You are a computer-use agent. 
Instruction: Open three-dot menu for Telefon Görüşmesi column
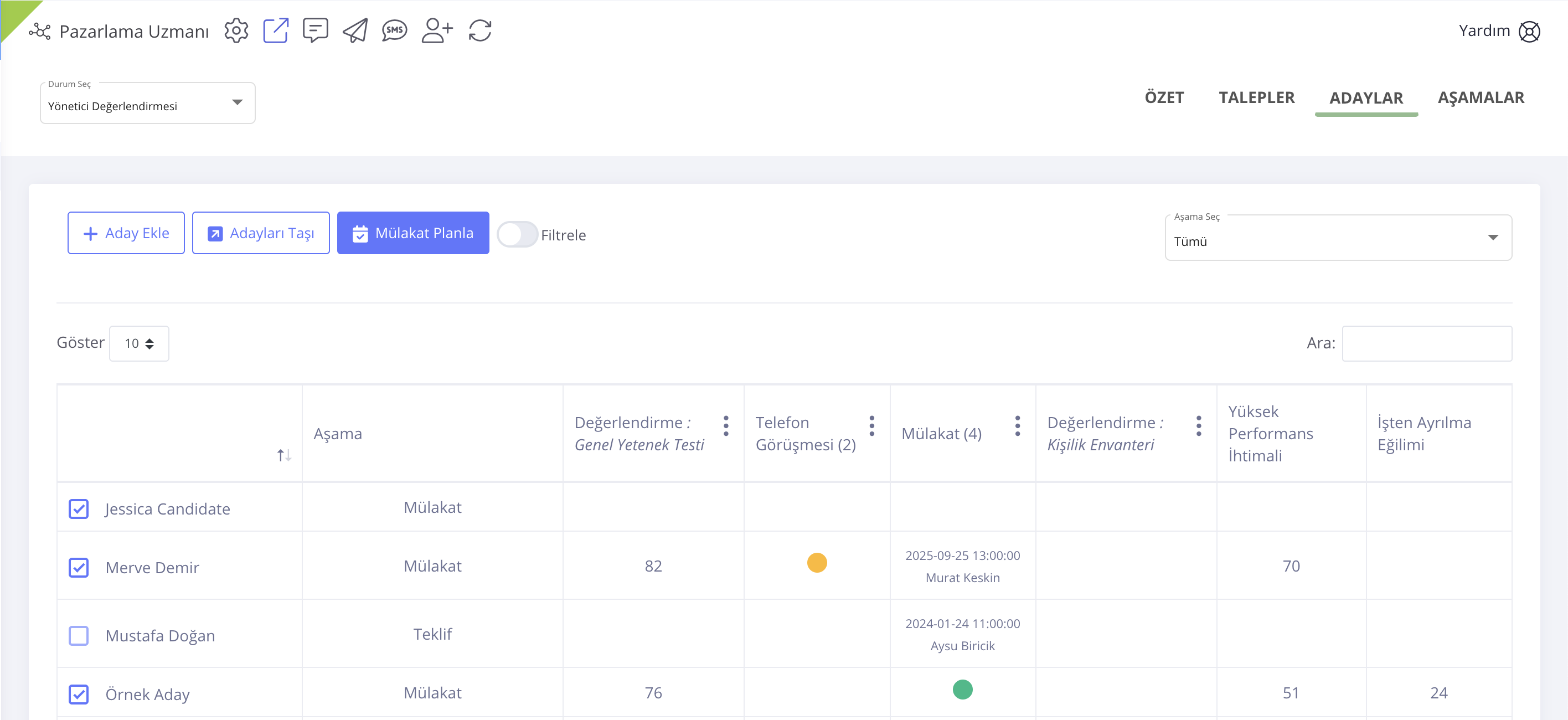[871, 426]
